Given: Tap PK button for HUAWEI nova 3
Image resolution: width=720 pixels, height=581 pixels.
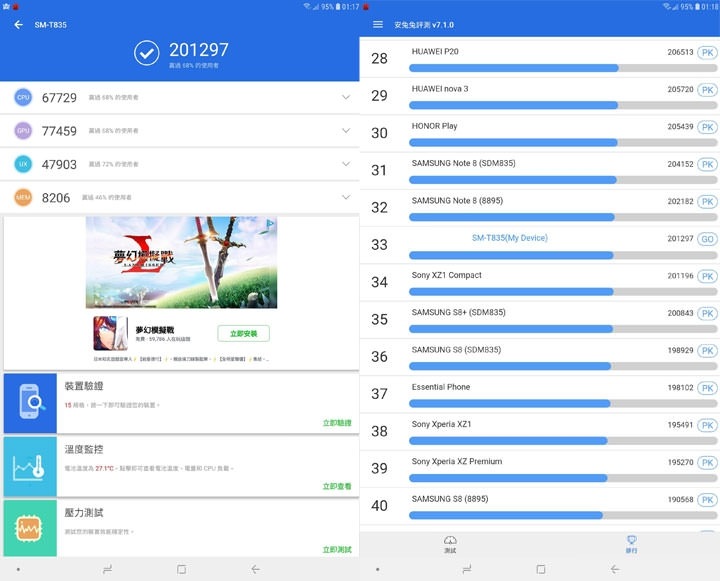Looking at the screenshot, I should coord(707,90).
